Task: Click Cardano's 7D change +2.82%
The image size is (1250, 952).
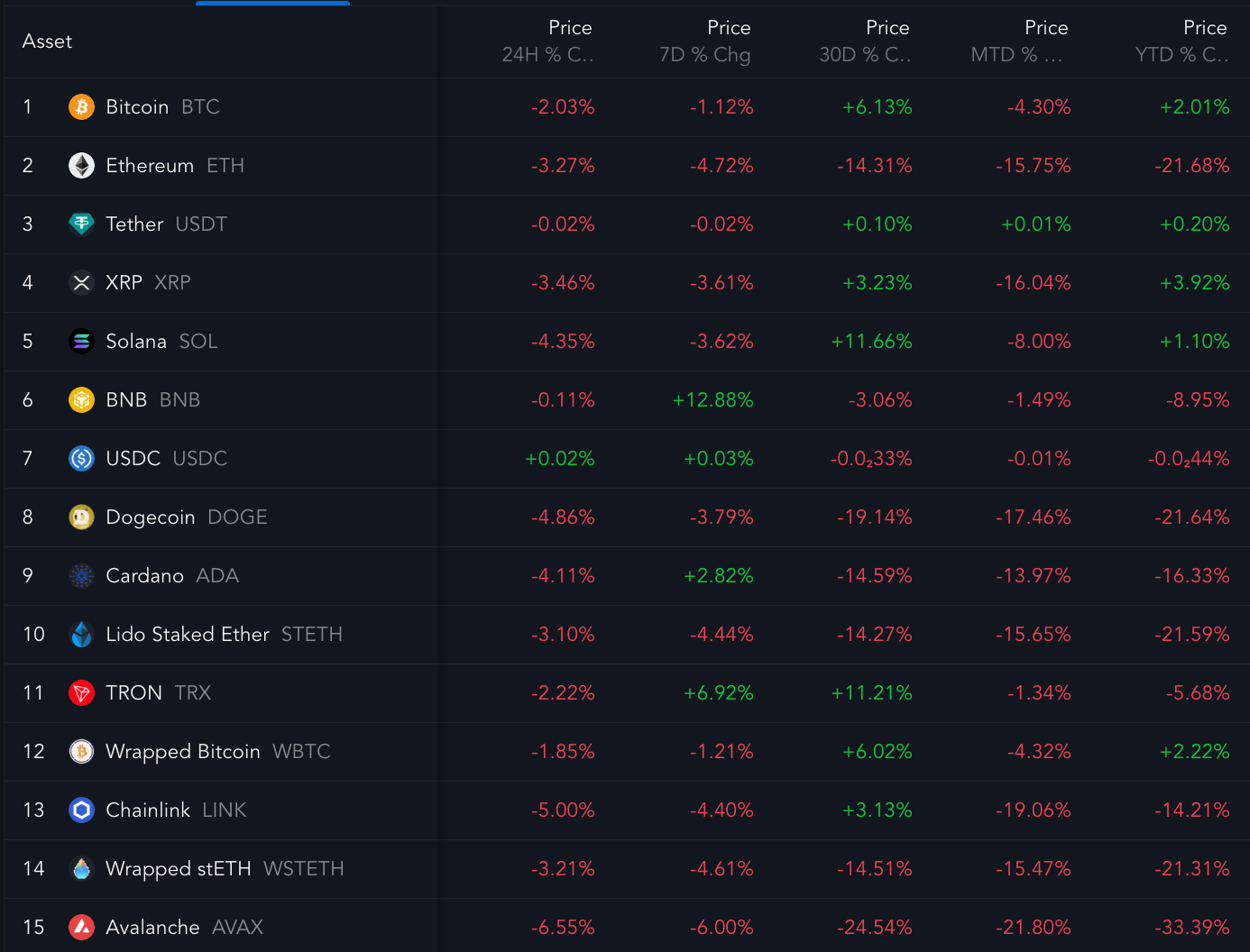Action: point(718,576)
